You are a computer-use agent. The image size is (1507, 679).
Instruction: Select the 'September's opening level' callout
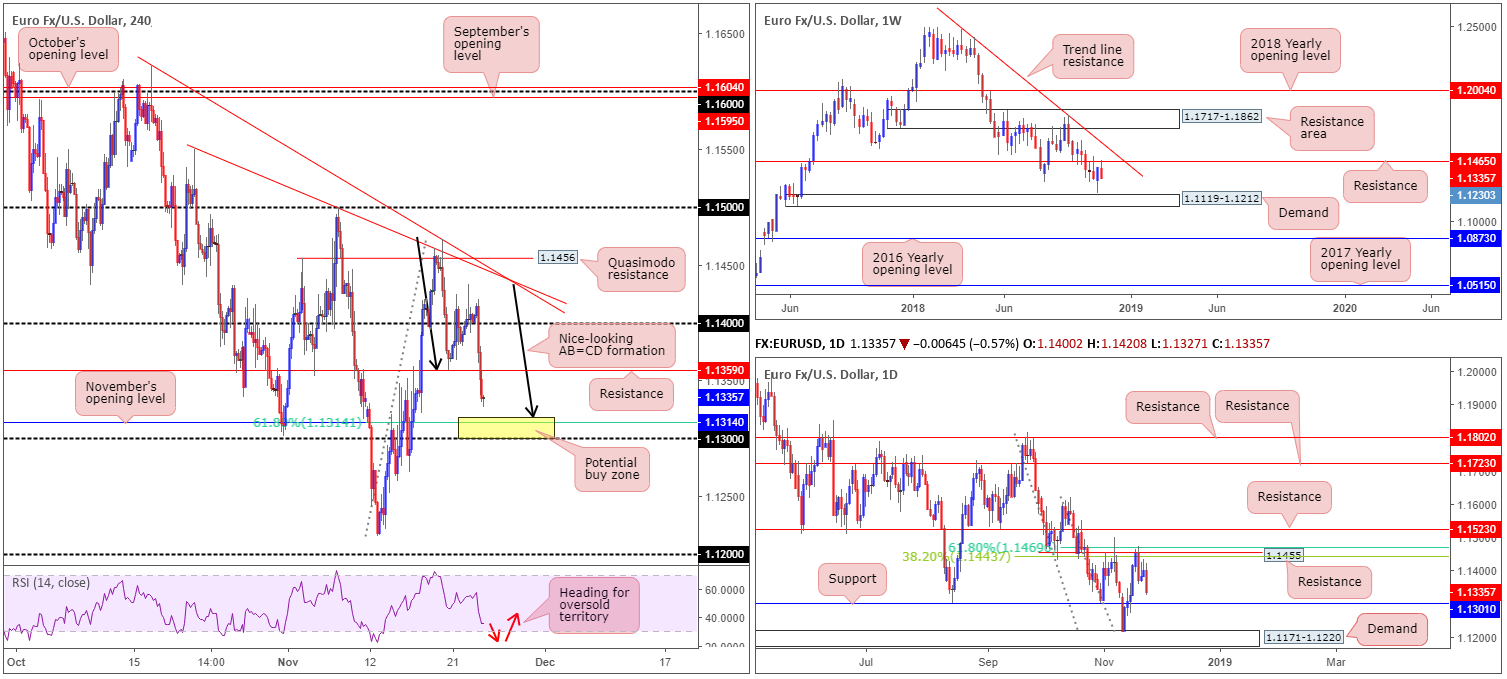(x=492, y=44)
